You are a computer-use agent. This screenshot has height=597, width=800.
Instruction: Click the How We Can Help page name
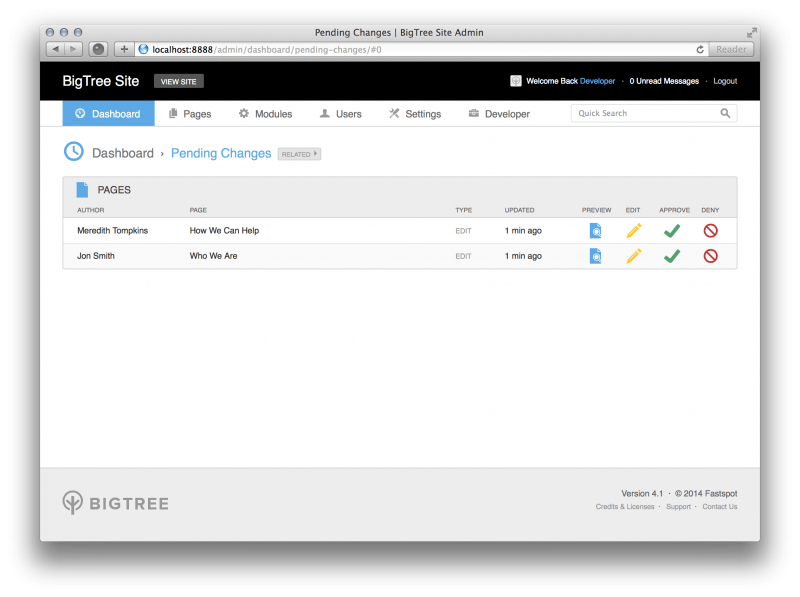click(x=224, y=231)
